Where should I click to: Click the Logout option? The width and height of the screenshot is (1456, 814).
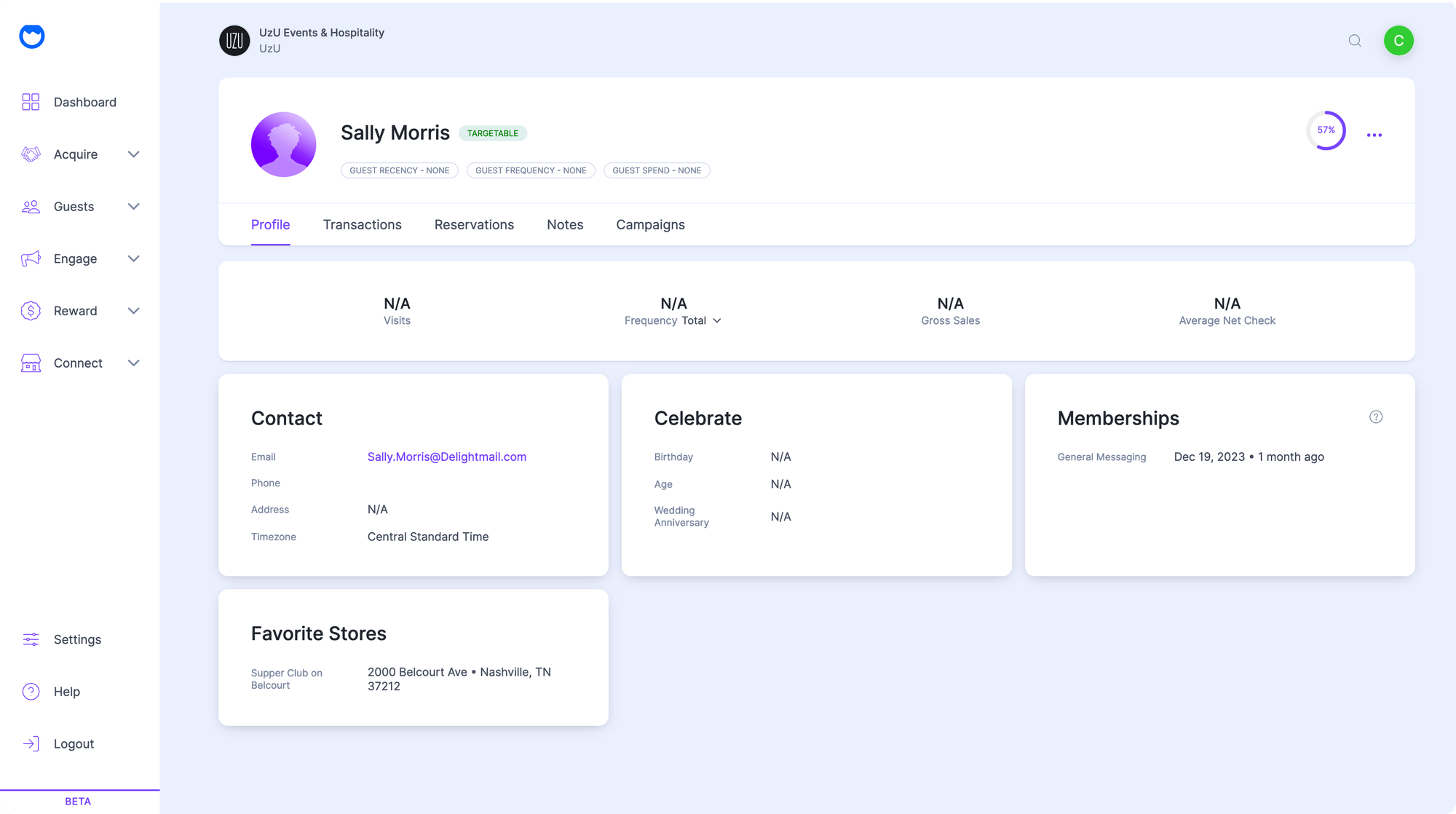click(x=73, y=743)
